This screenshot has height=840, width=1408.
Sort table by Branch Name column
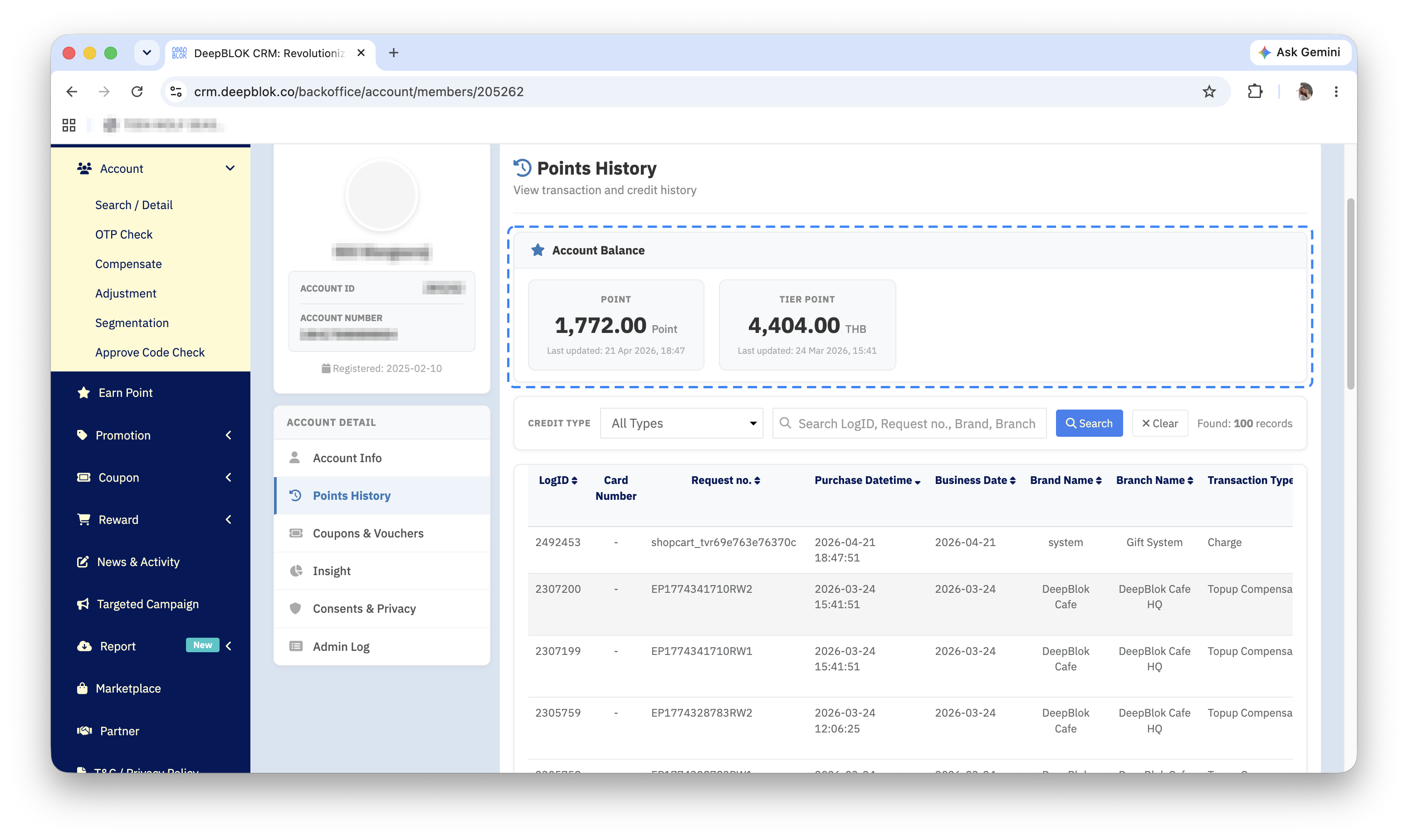pos(1154,480)
